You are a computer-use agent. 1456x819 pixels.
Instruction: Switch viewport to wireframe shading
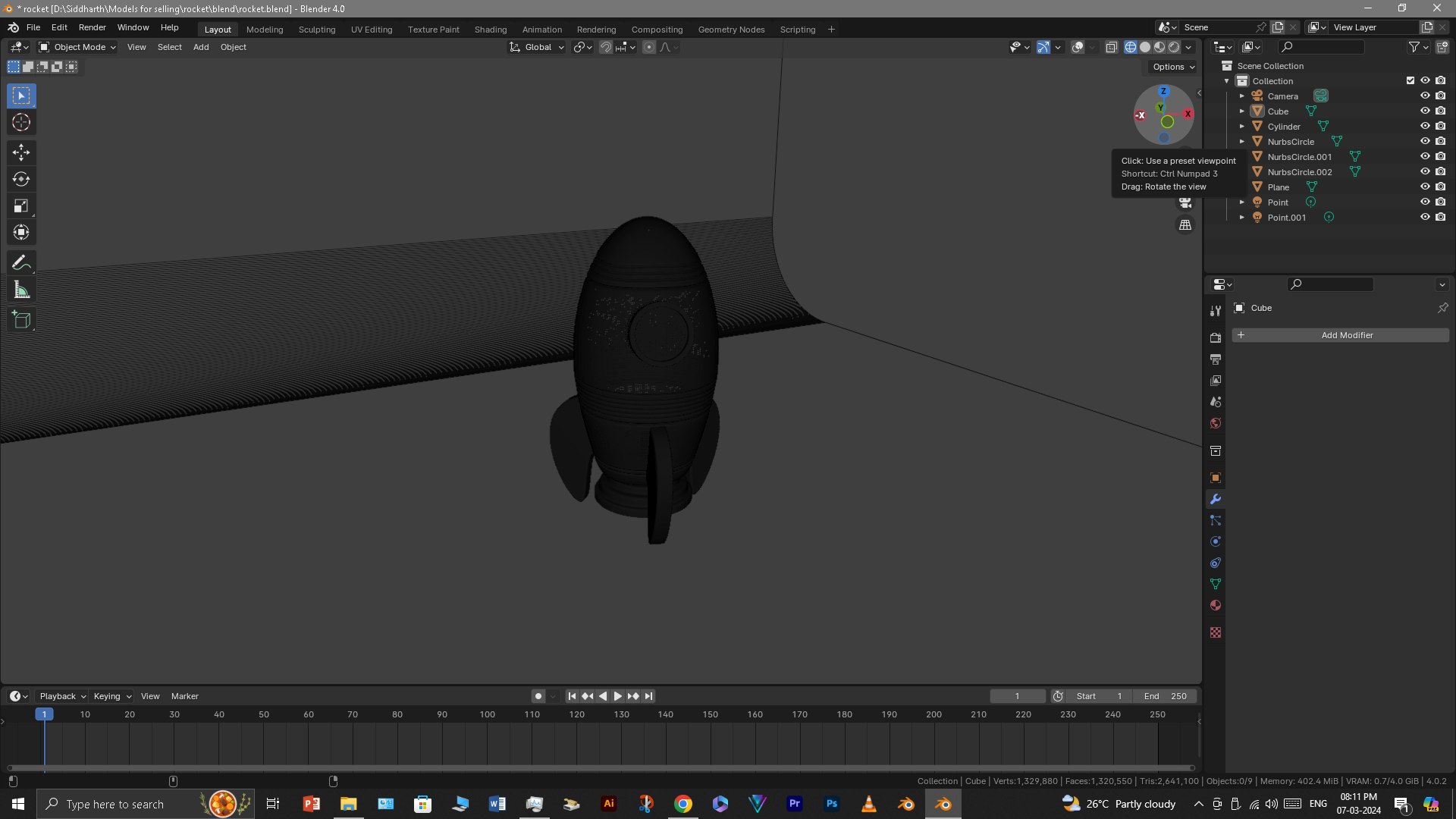coord(1130,47)
